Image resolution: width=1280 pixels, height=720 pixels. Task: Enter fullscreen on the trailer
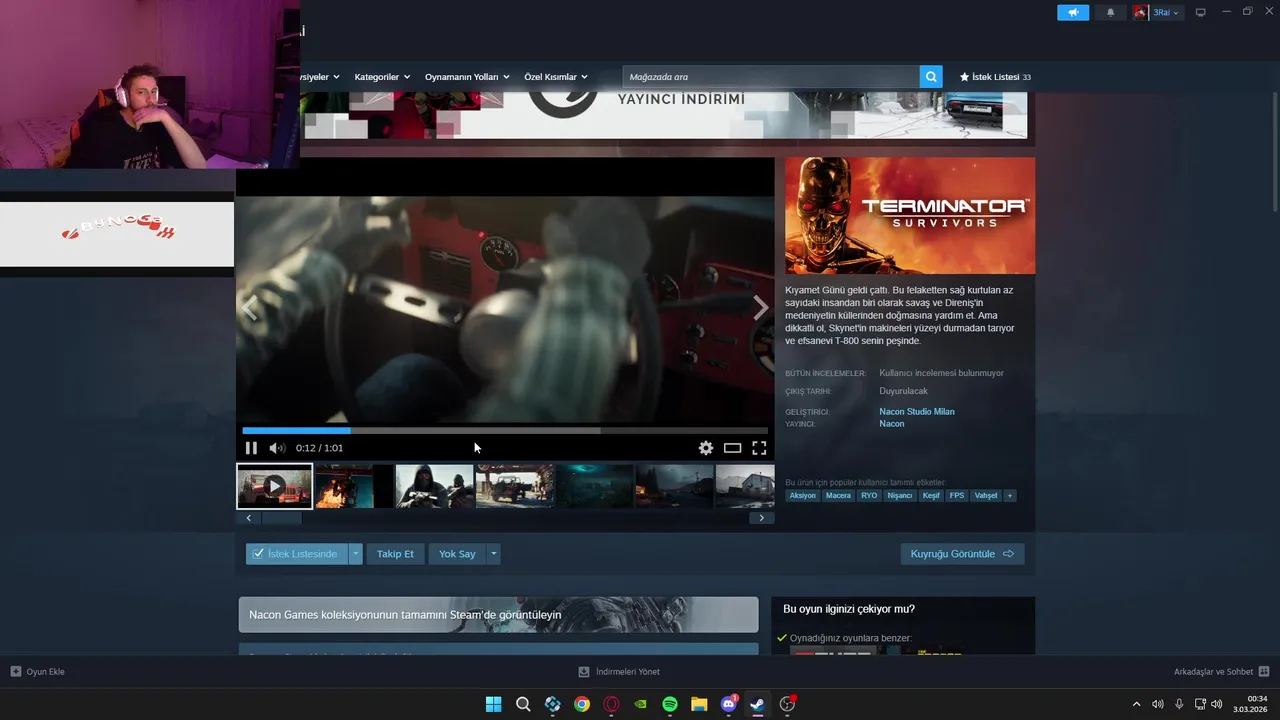click(x=759, y=448)
